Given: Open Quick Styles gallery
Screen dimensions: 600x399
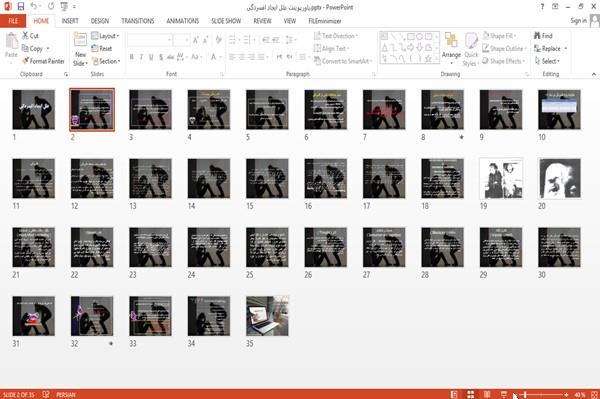Looking at the screenshot, I should (x=471, y=49).
